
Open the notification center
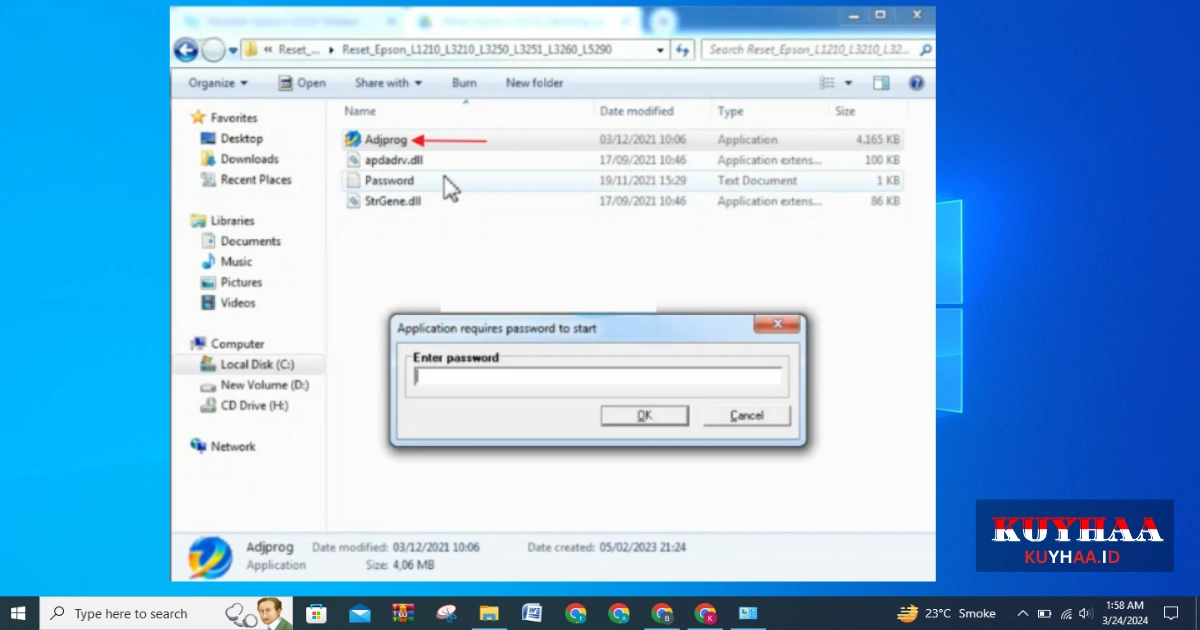1171,613
